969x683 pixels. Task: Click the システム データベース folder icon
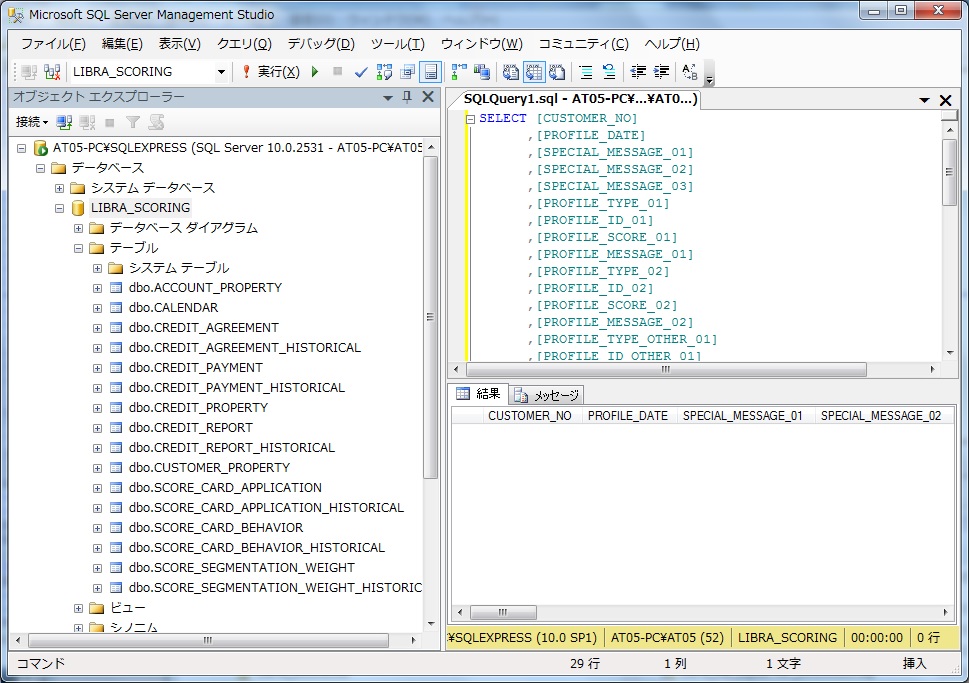tap(78, 188)
